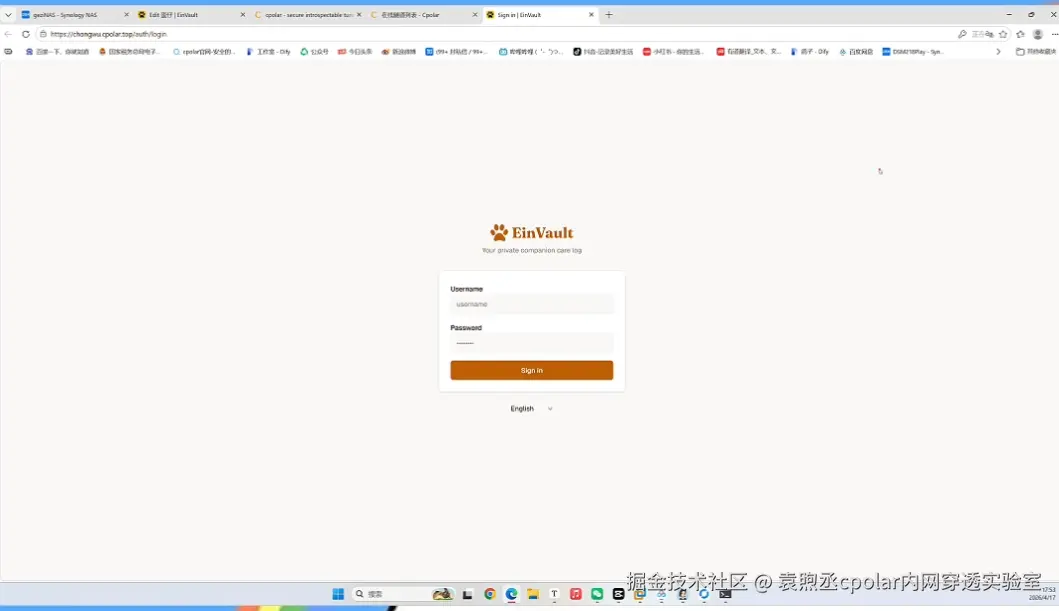
Task: Open the English language dropdown
Action: point(532,408)
